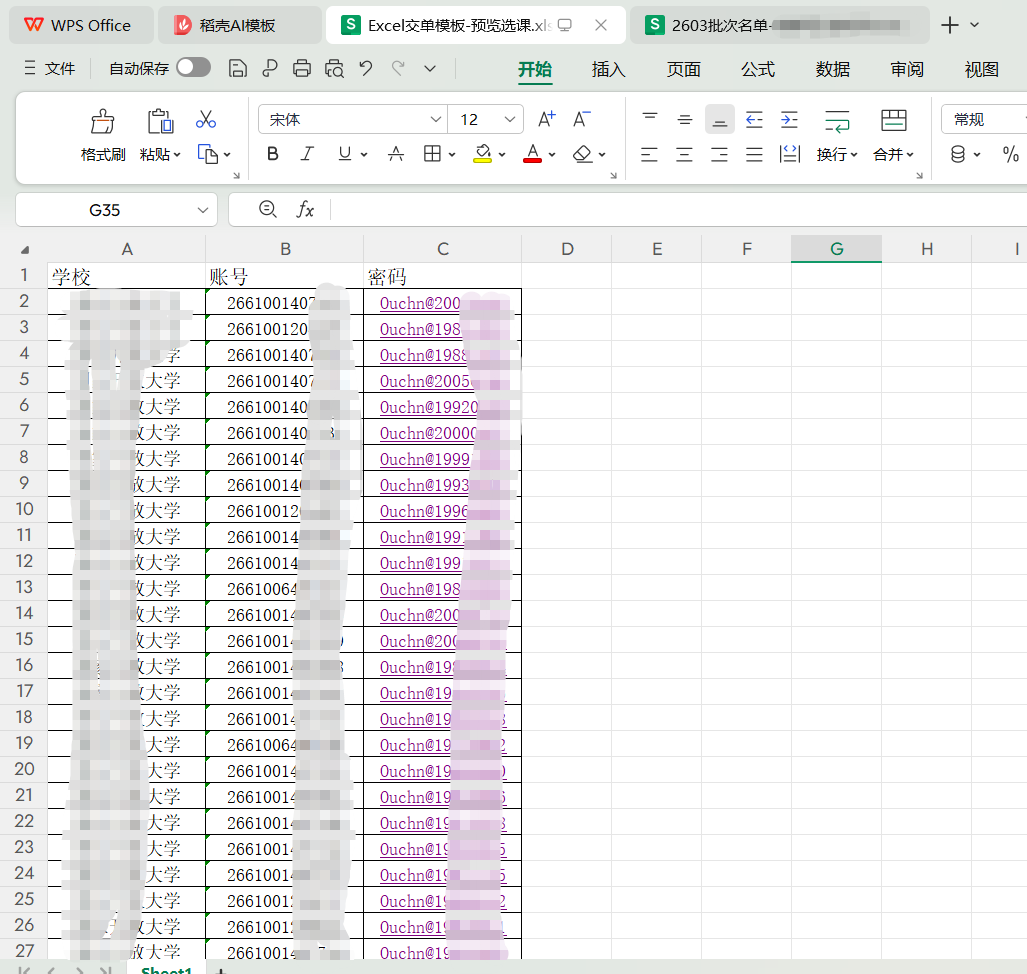Screen dimensions: 1027x974
Task: Apply cell borders icon
Action: pos(432,154)
